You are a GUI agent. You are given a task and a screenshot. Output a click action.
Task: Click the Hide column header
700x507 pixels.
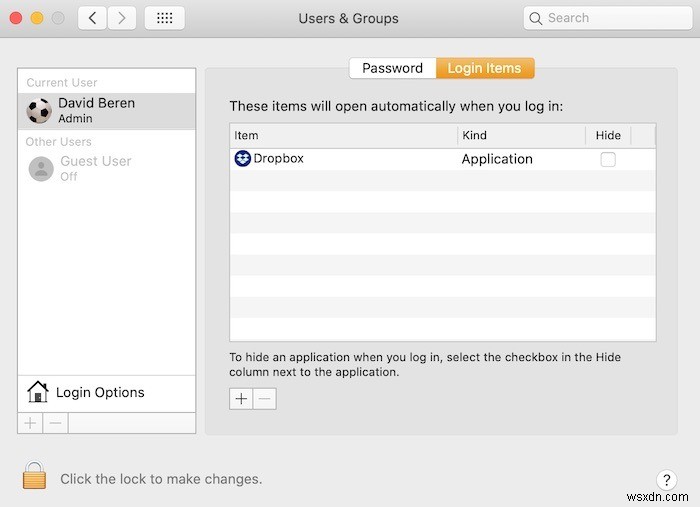tap(608, 135)
